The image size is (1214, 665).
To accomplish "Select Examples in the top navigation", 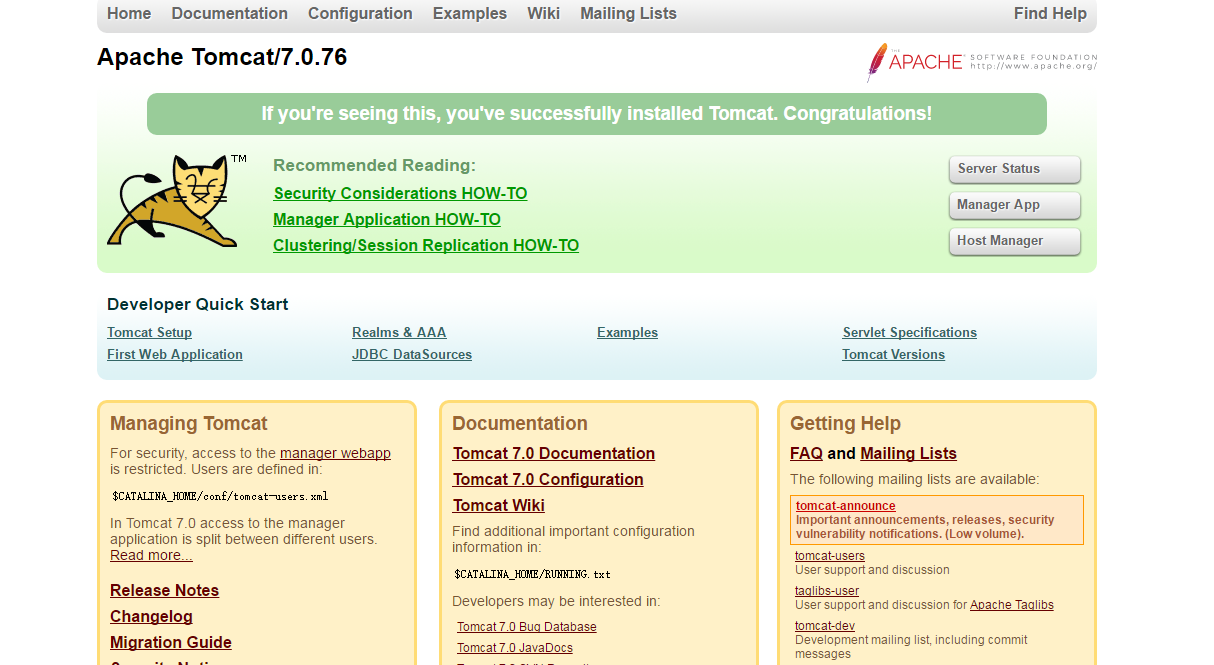I will tap(470, 14).
